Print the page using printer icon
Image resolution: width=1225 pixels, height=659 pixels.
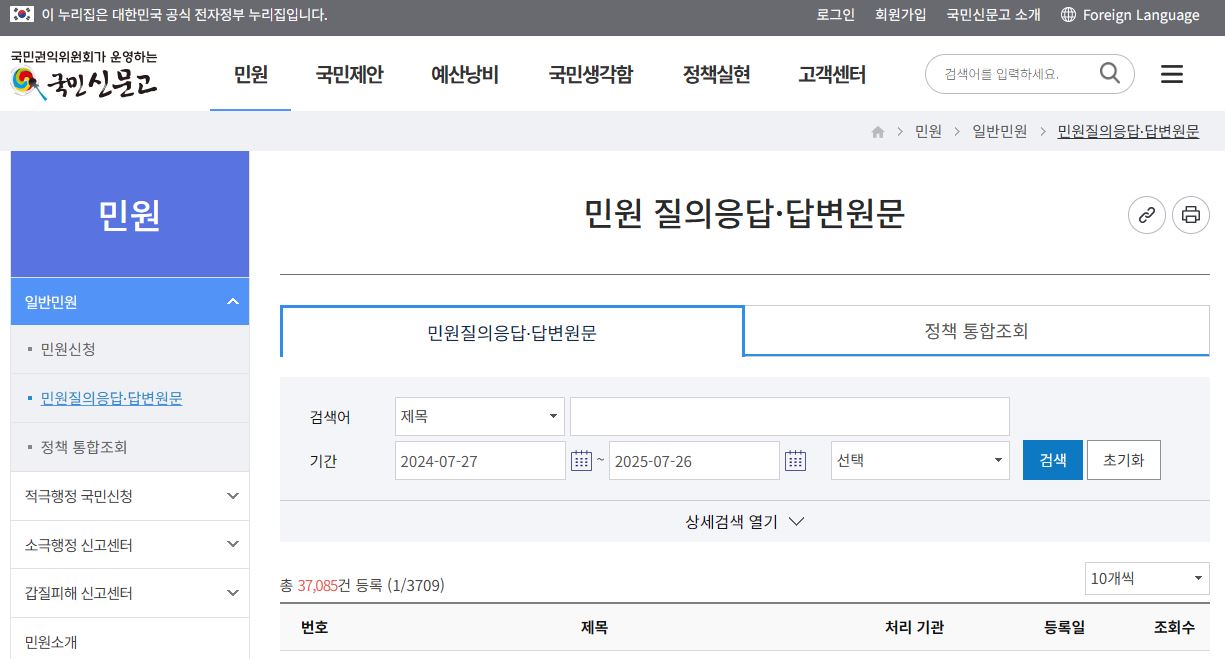pos(1190,215)
